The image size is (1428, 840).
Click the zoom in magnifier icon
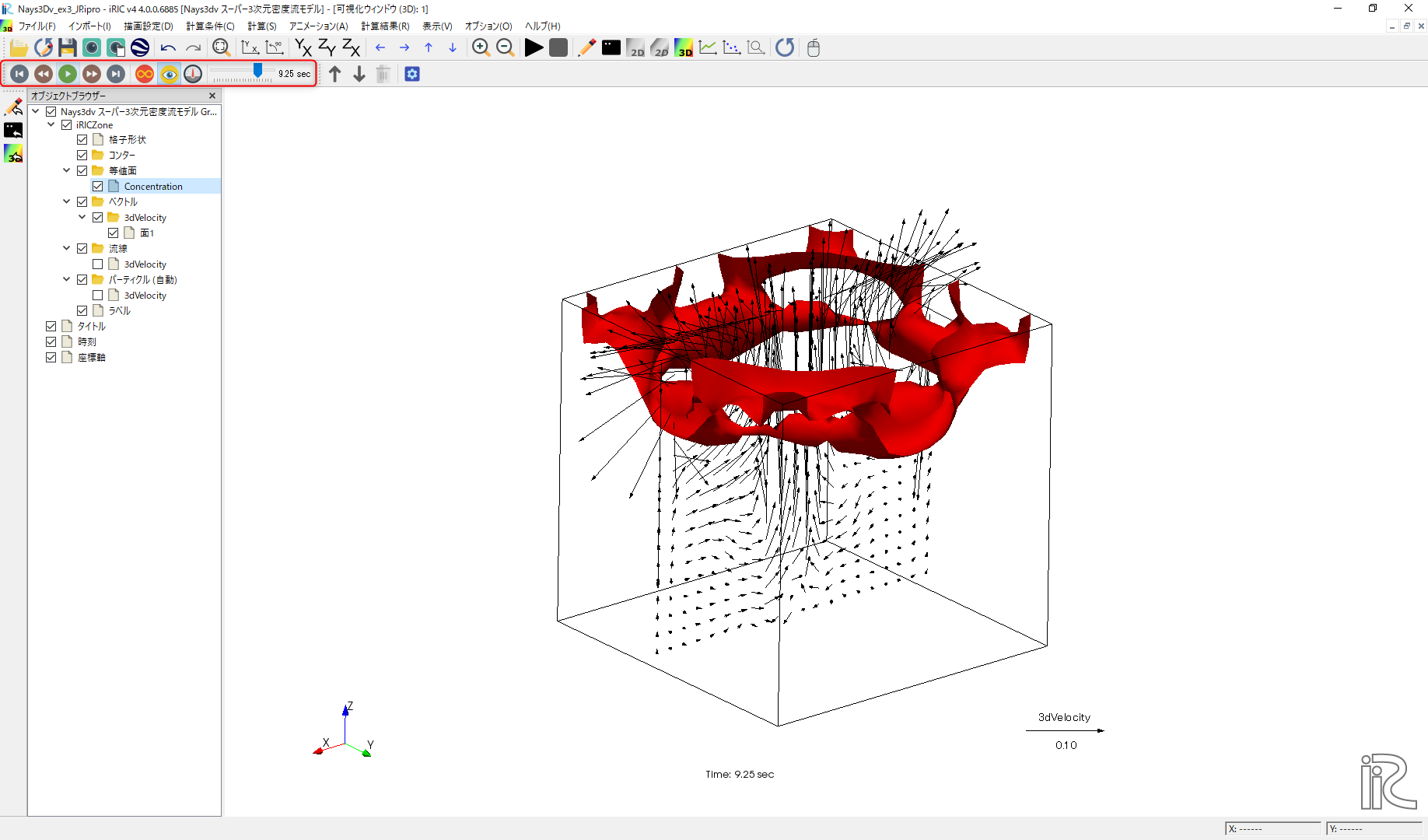tap(481, 47)
